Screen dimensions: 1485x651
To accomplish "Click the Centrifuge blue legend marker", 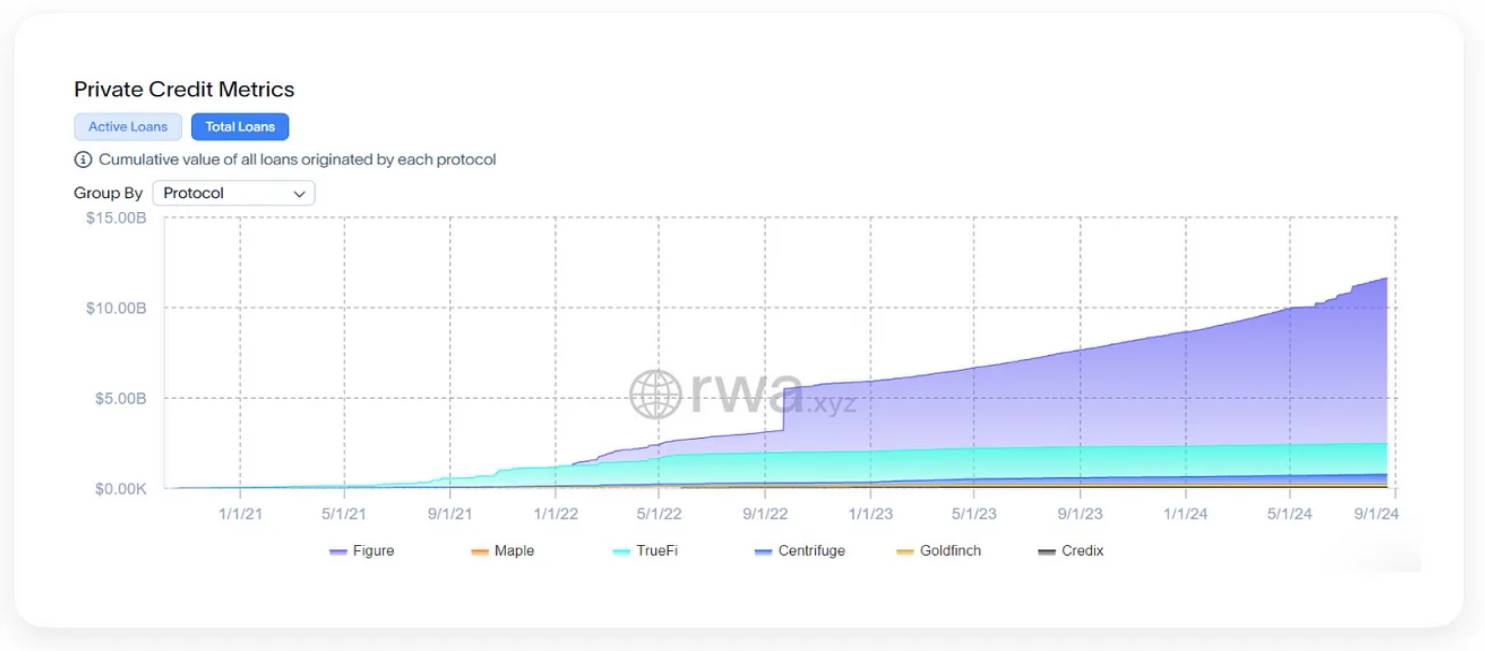I will point(764,552).
